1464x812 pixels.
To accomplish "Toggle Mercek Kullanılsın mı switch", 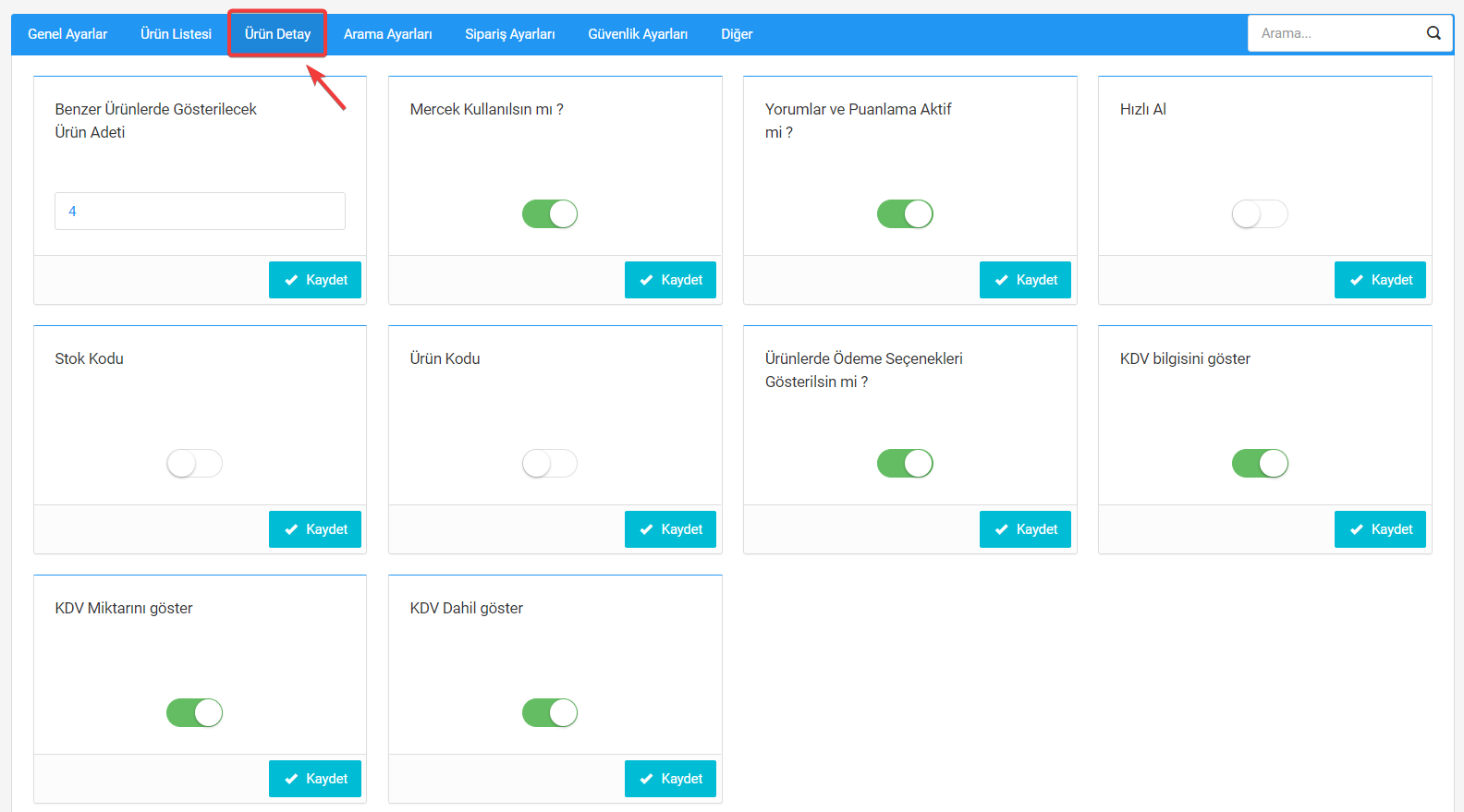I will [550, 214].
